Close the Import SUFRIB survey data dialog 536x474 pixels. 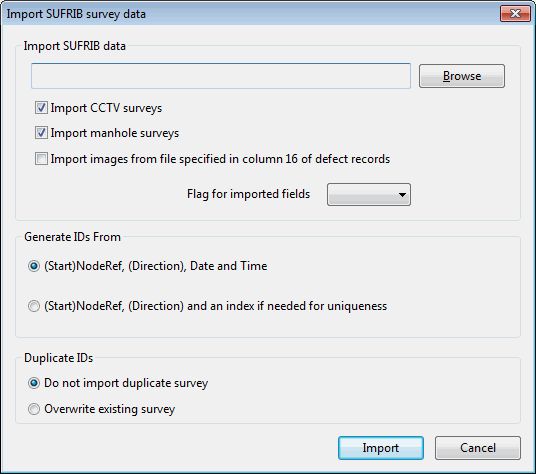click(515, 14)
